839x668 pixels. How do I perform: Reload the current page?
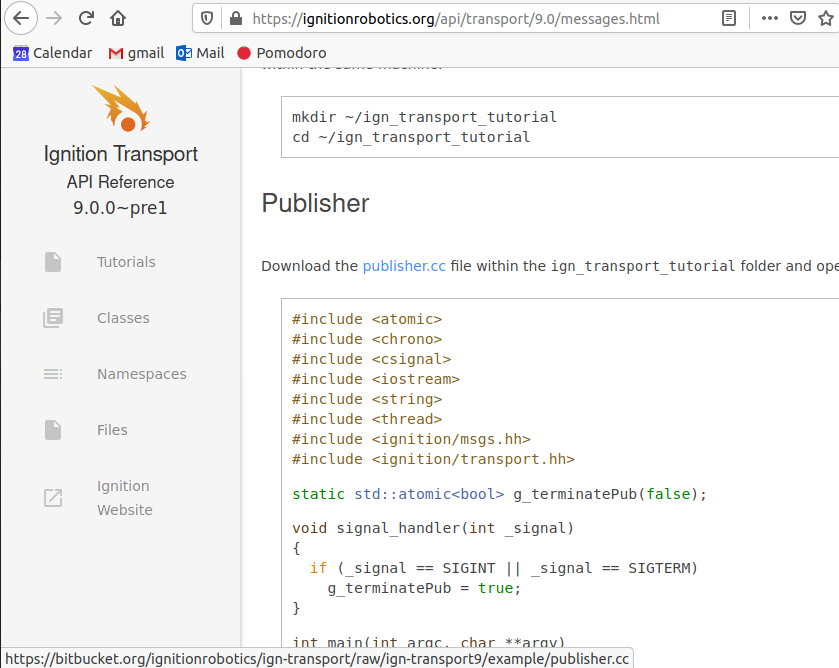pos(86,17)
